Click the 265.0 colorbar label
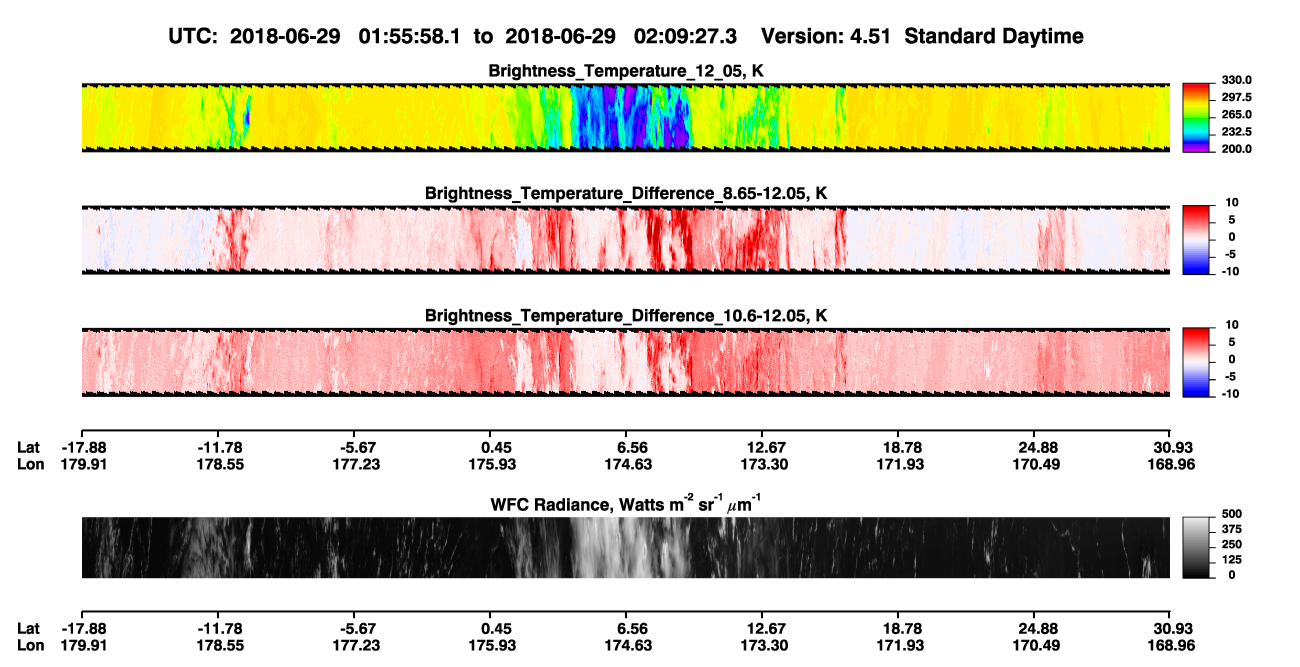Image resolution: width=1300 pixels, height=667 pixels. pos(1236,115)
